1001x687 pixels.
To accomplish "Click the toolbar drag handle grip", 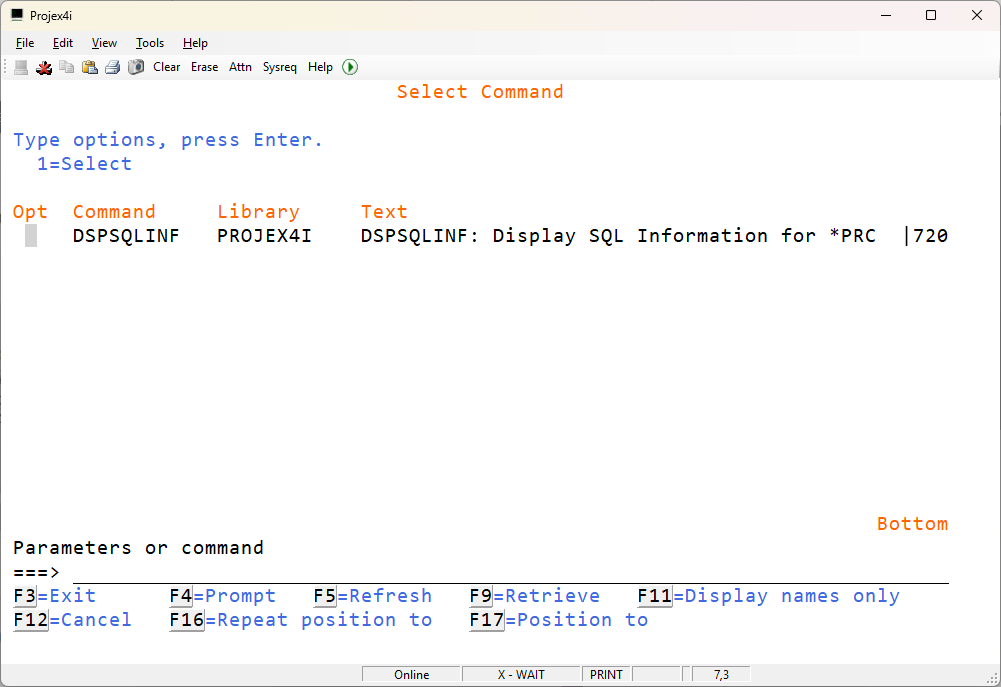I will (x=6, y=67).
